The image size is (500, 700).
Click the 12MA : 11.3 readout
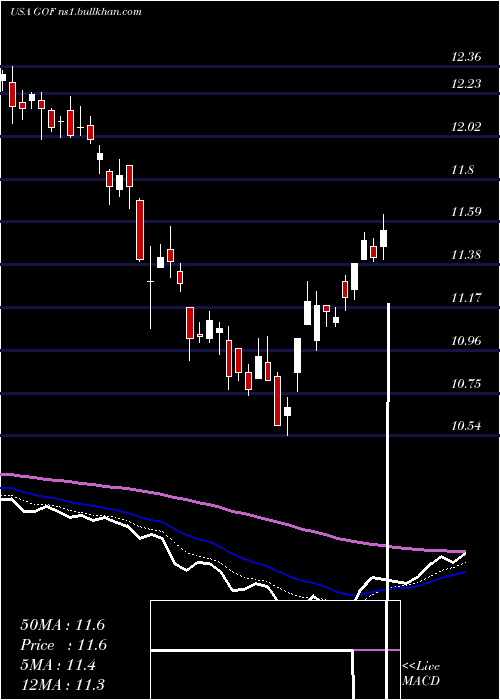click(62, 685)
